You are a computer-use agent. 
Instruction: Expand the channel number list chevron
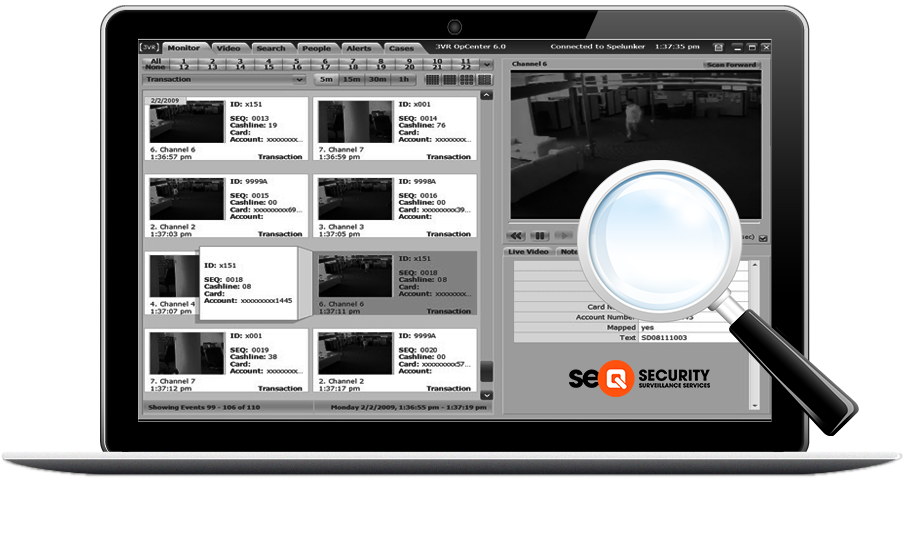click(x=486, y=64)
